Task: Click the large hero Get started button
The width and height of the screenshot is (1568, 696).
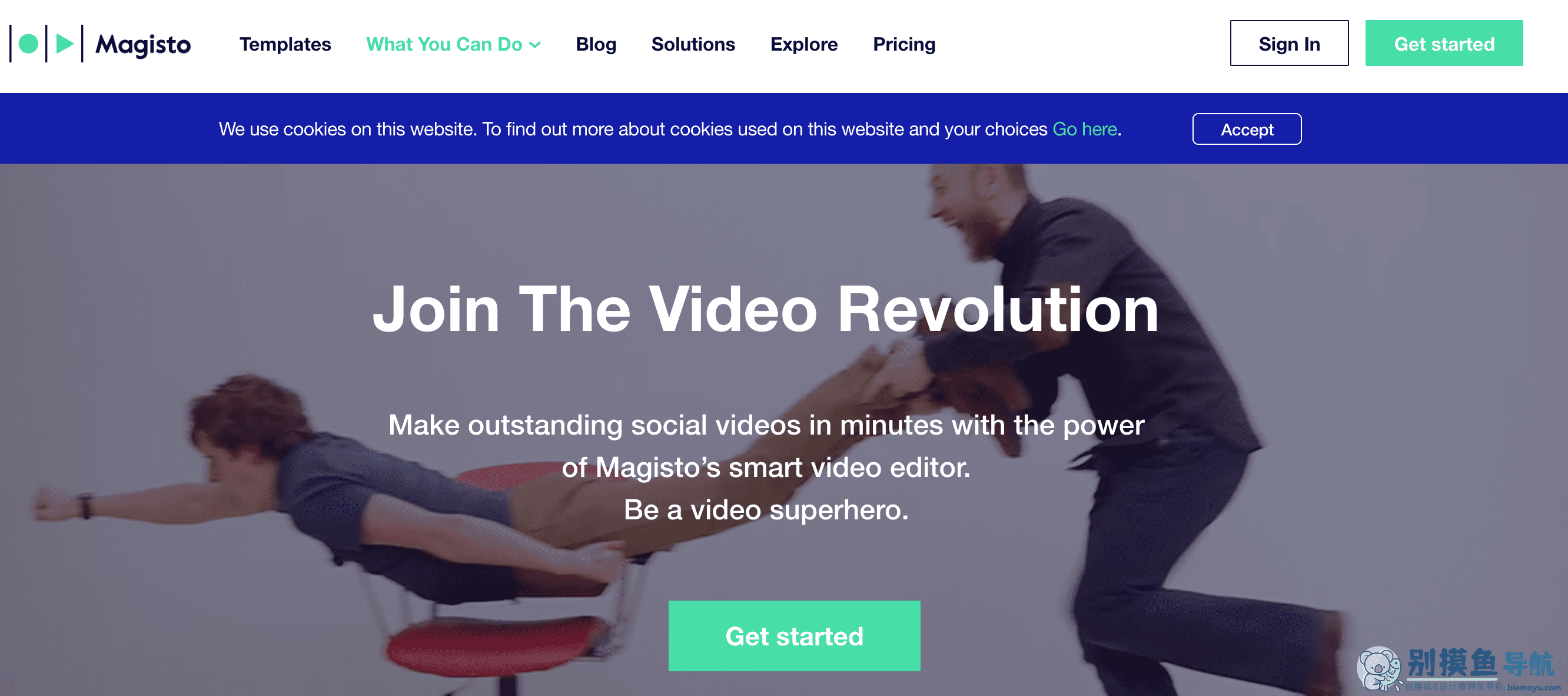Action: tap(794, 636)
